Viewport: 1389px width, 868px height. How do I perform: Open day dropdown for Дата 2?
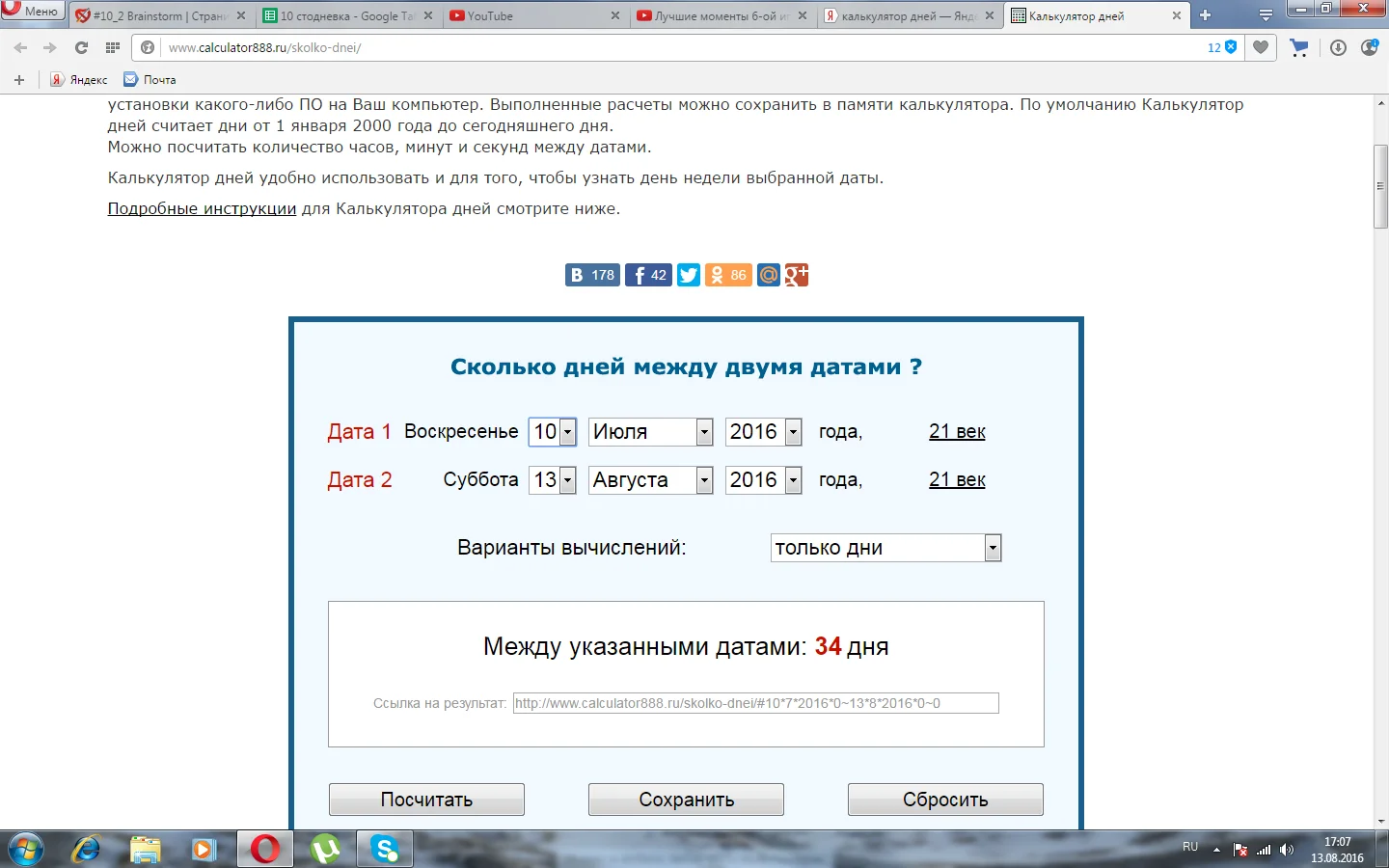(553, 479)
